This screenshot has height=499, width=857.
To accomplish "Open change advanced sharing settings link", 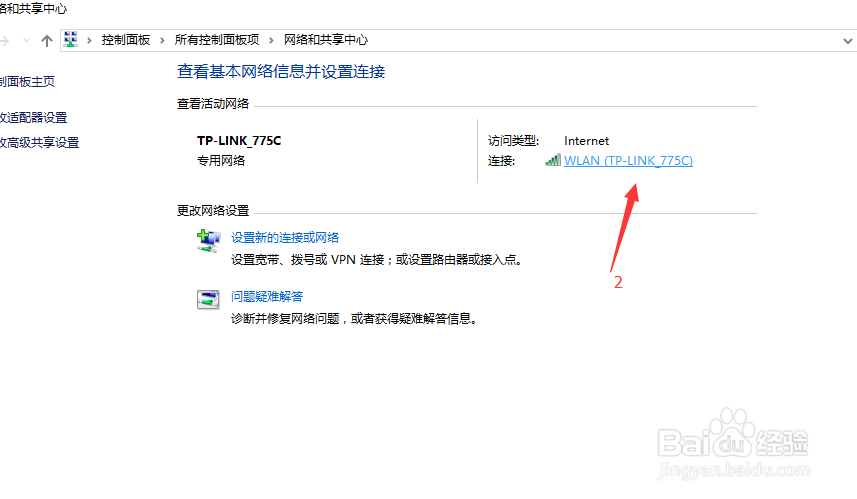I will coord(39,143).
